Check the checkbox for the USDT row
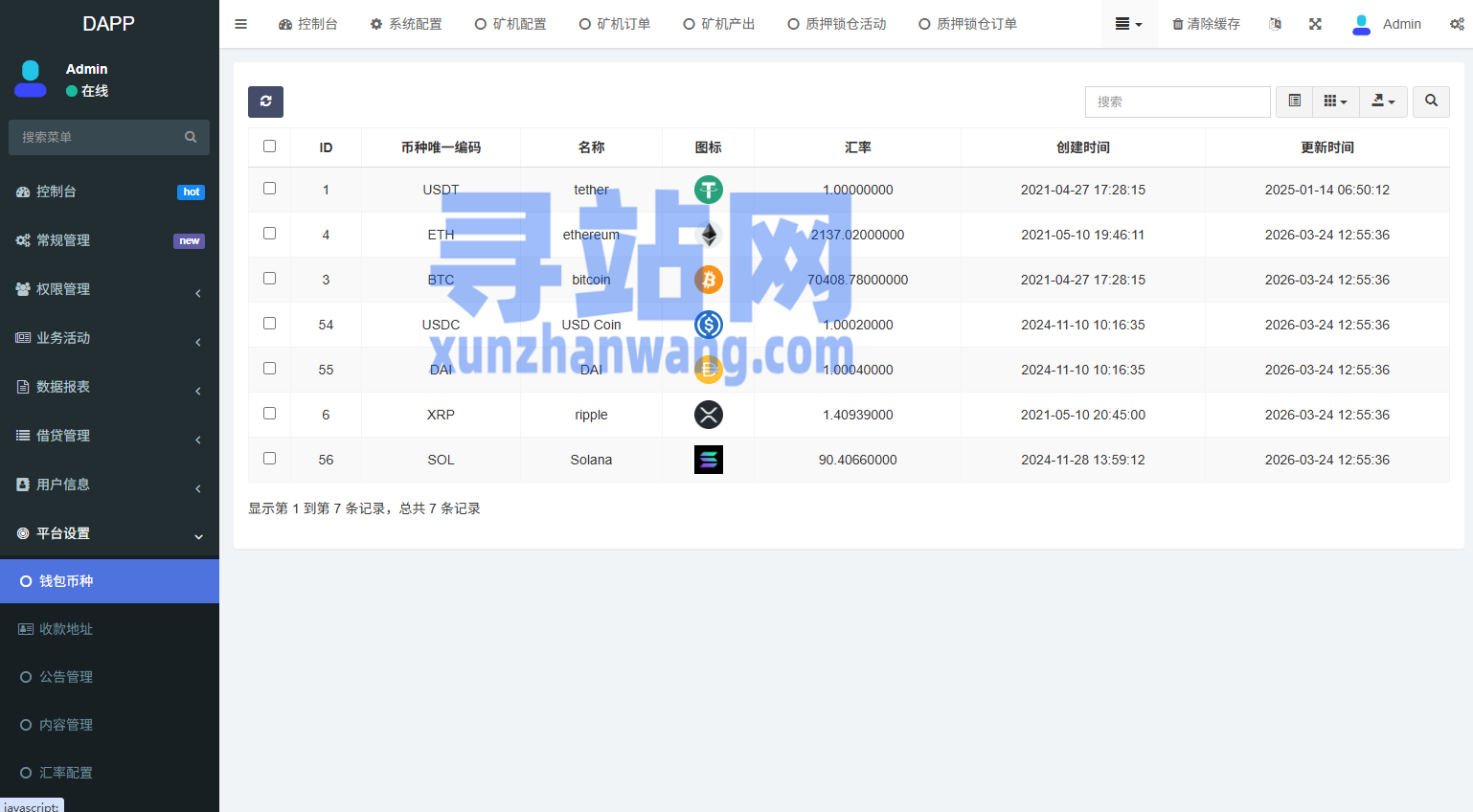Image resolution: width=1473 pixels, height=812 pixels. [269, 189]
